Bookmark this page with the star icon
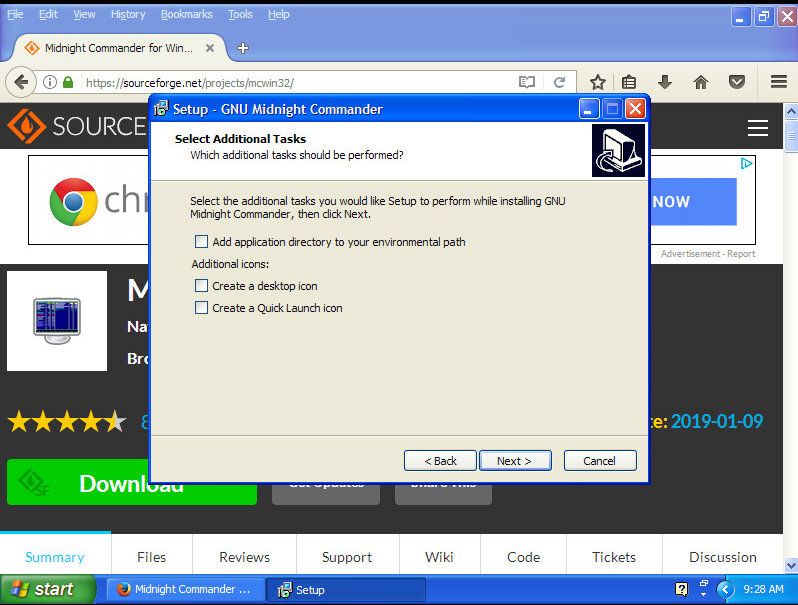 [x=597, y=82]
